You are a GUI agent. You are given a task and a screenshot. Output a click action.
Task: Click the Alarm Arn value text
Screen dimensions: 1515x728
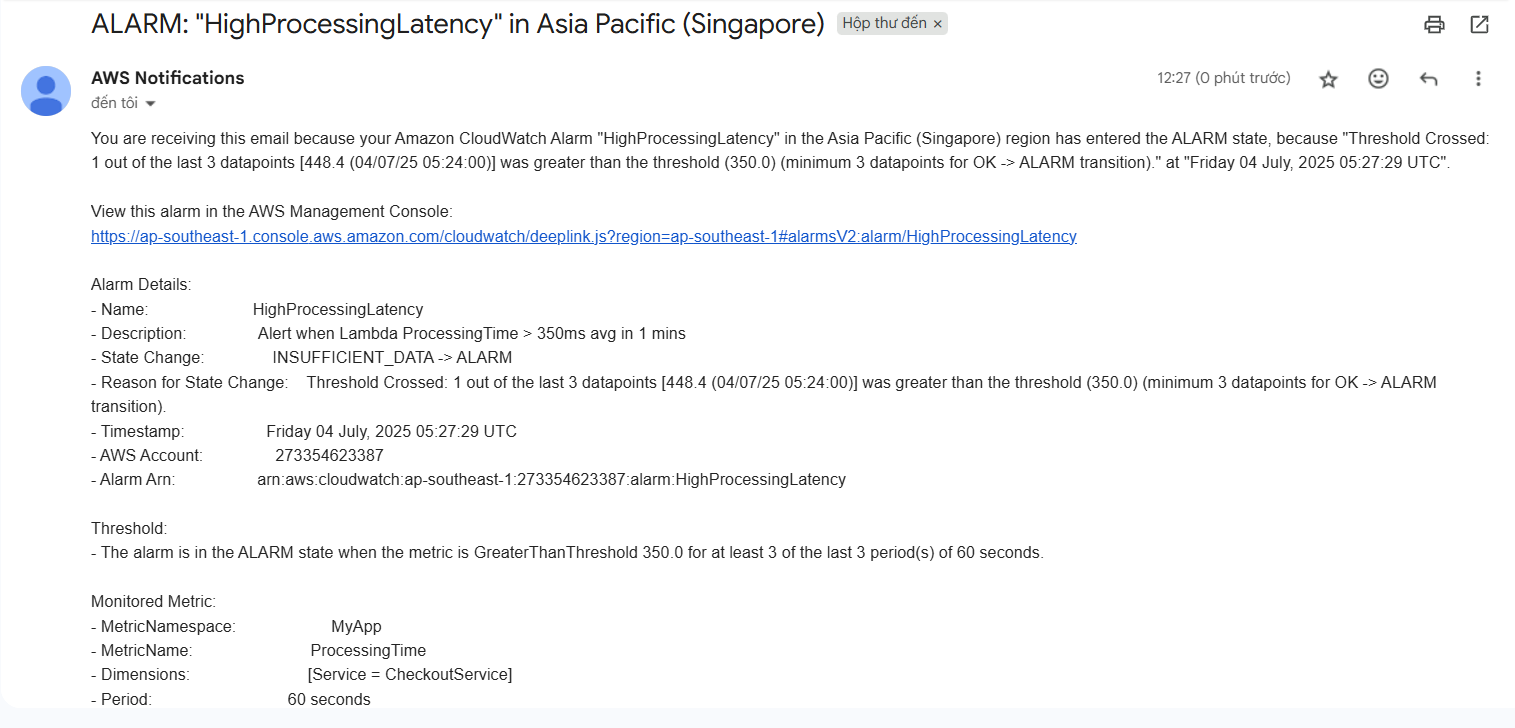coord(551,479)
